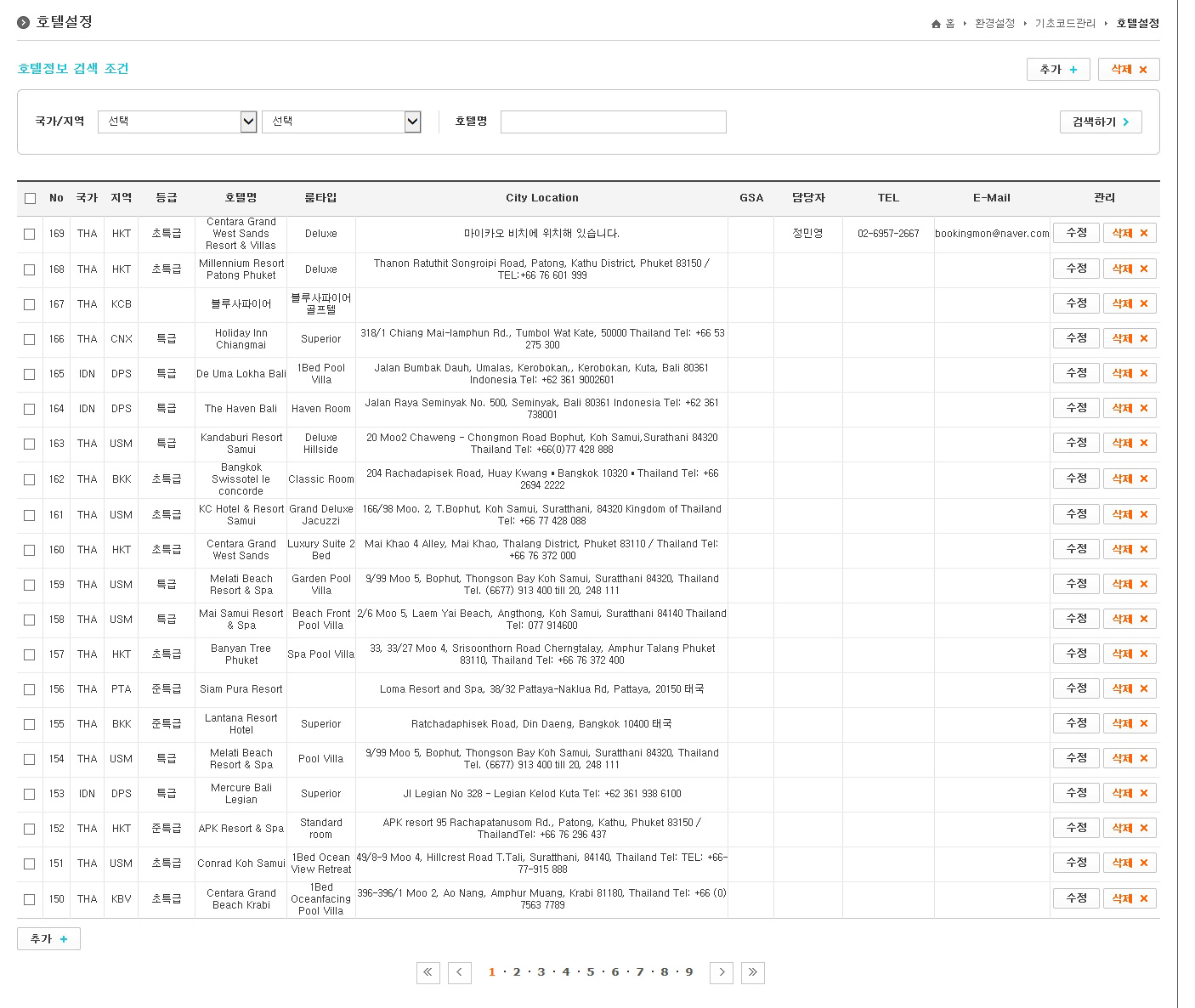Open 기초코드관리 in the breadcrumb
This screenshot has height=1008, width=1195.
[1065, 24]
